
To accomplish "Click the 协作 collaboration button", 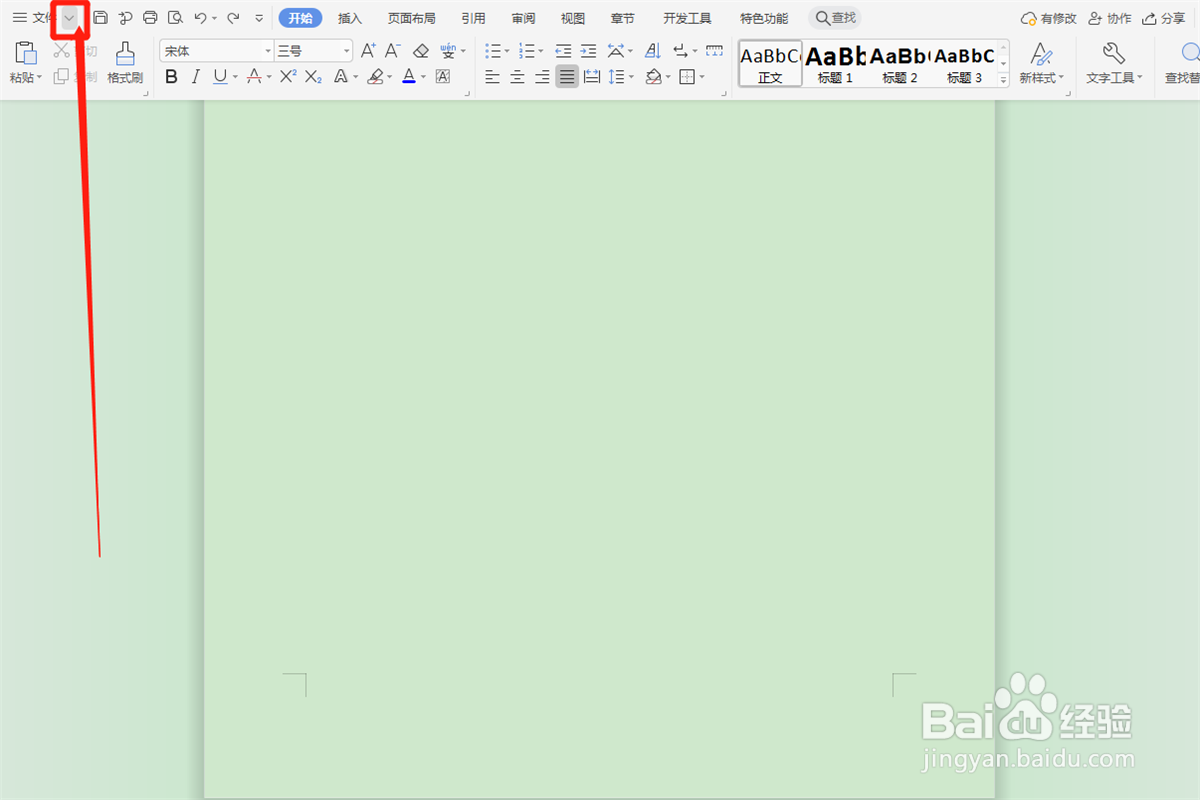I will 1109,18.
